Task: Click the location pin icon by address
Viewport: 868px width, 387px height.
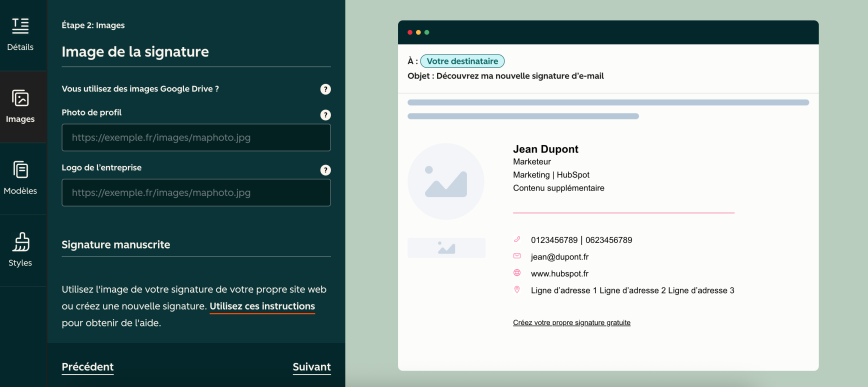Action: (x=517, y=289)
